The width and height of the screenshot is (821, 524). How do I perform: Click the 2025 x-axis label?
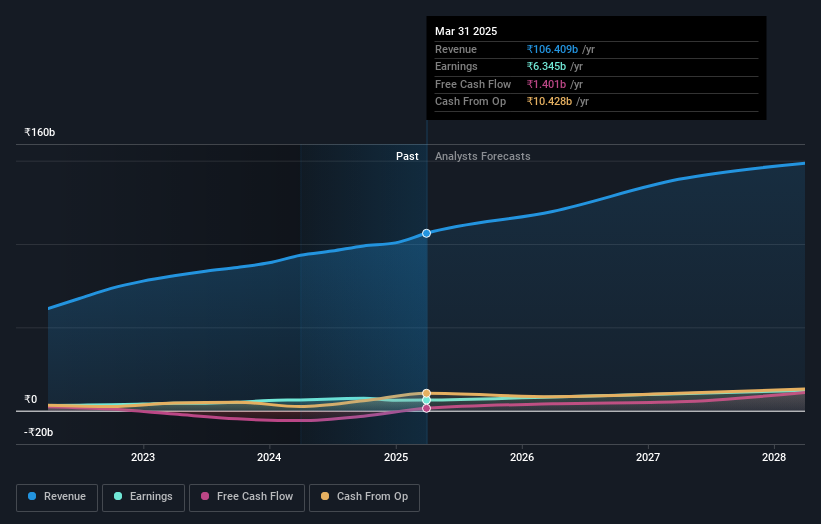(x=396, y=458)
